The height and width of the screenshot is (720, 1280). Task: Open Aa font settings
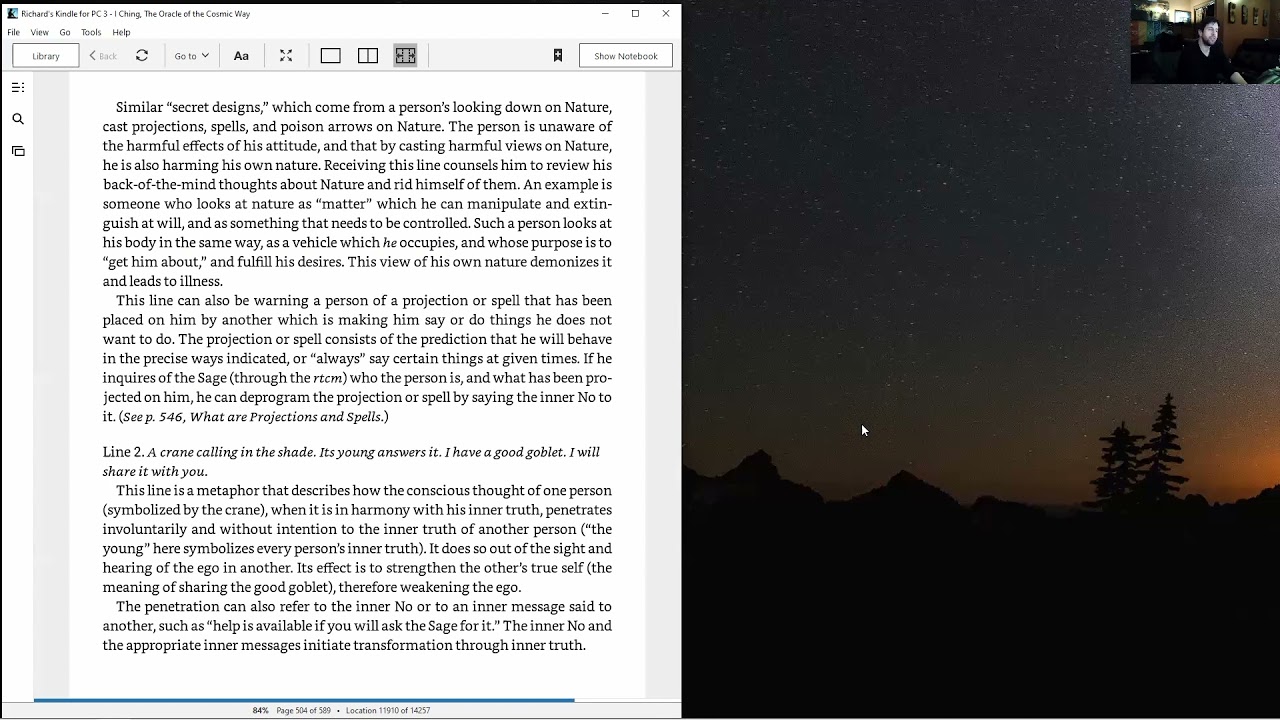241,56
